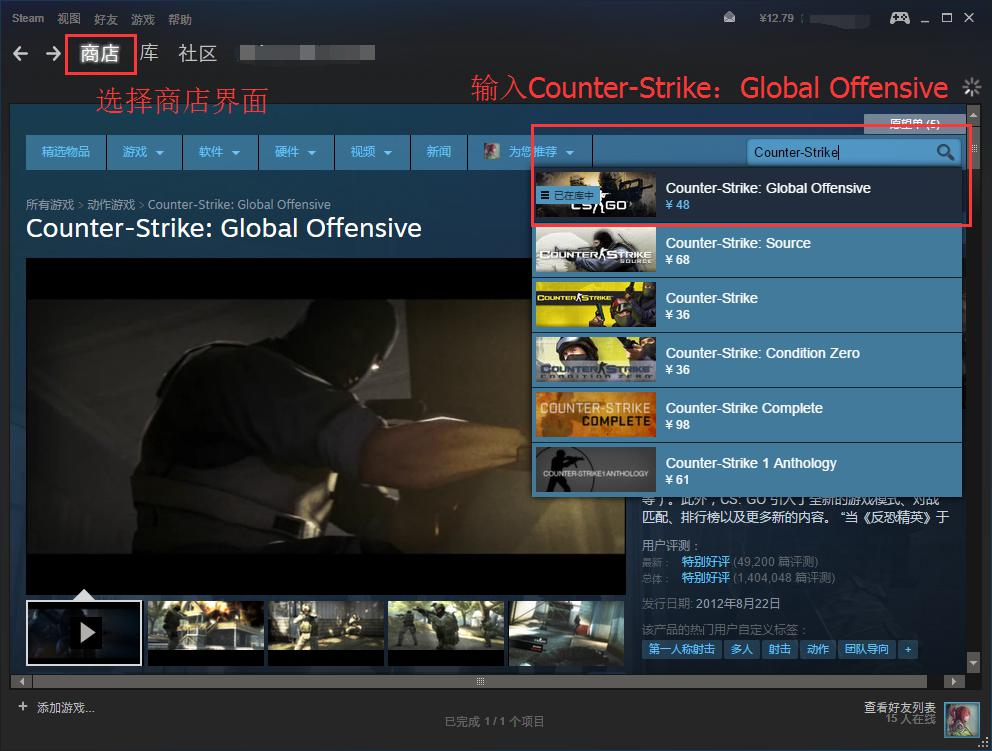Open Big Picture mode controller icon

(900, 18)
